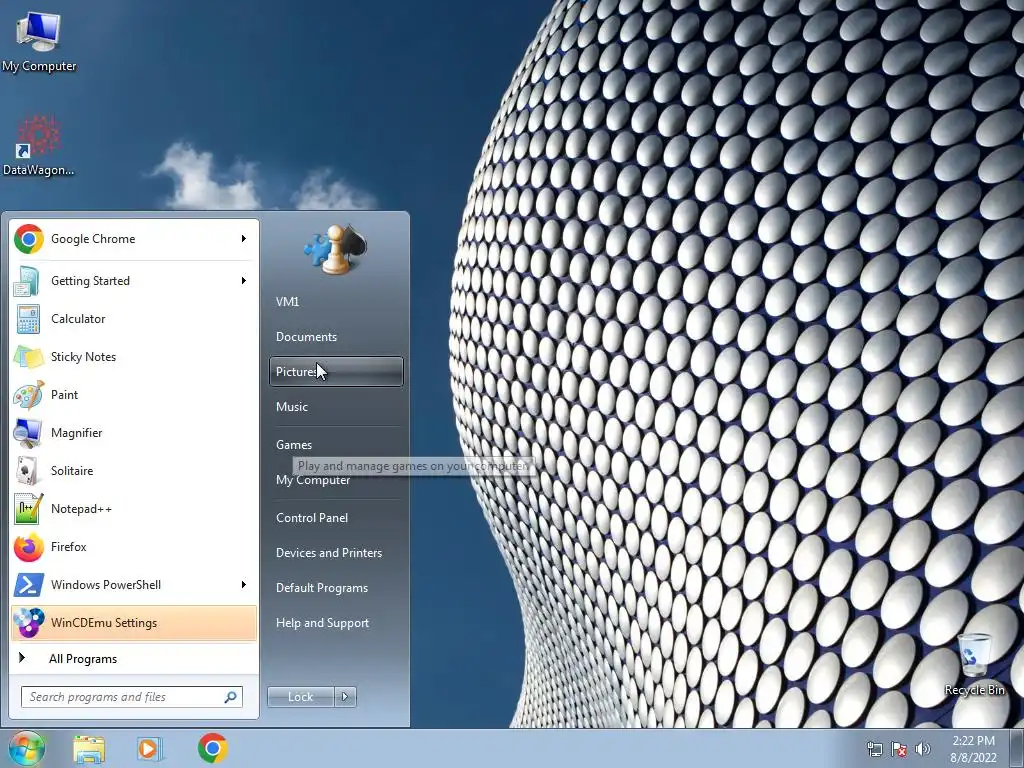Image resolution: width=1024 pixels, height=768 pixels.
Task: Open Windows Explorer from taskbar
Action: pyautogui.click(x=89, y=749)
